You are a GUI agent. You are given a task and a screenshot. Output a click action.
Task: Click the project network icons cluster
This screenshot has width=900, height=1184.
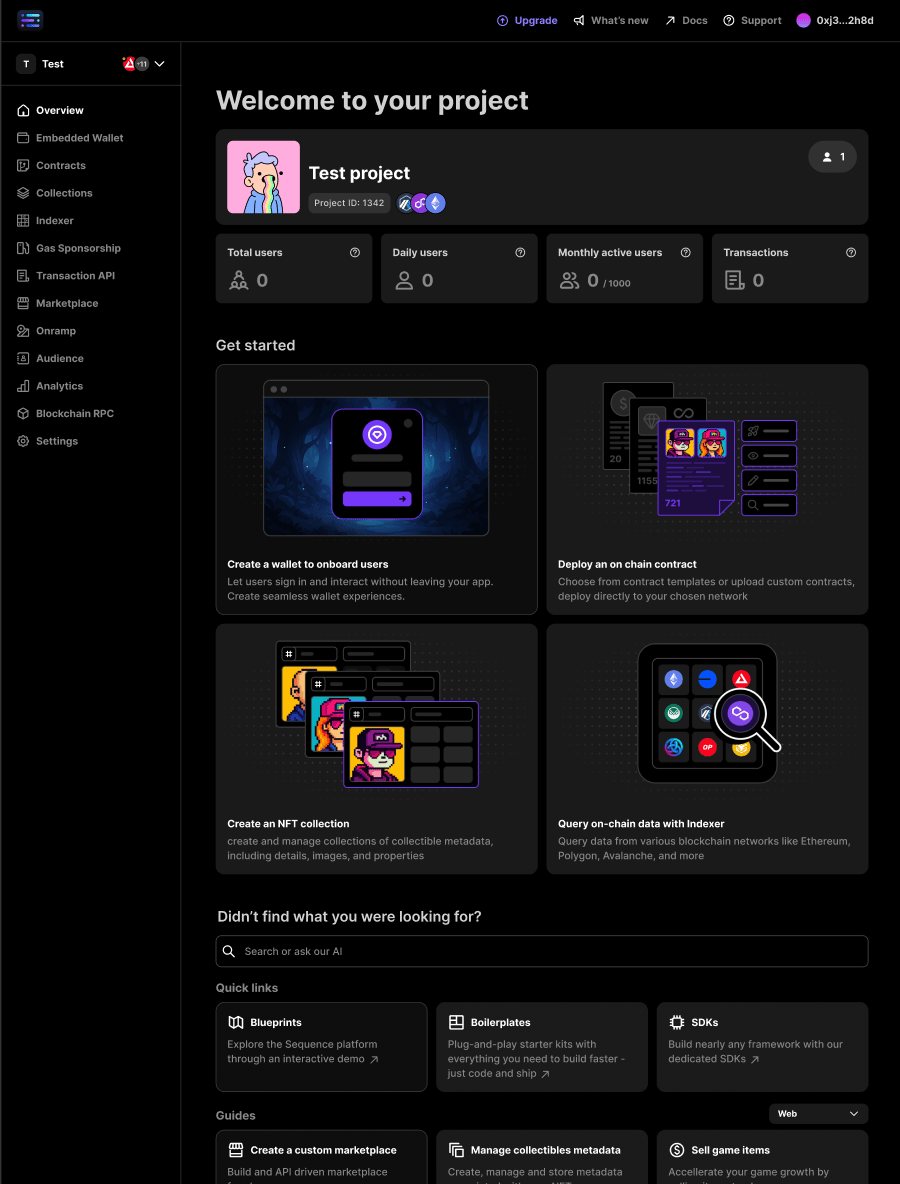click(x=421, y=202)
